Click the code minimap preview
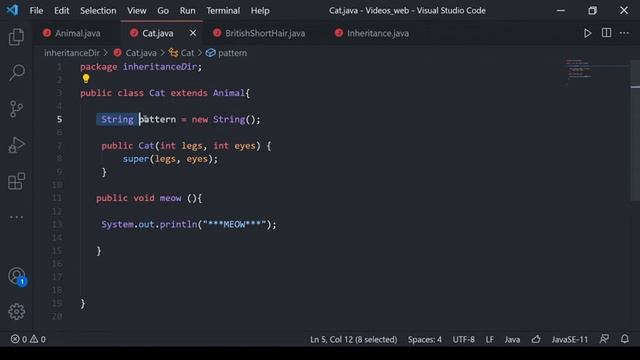This screenshot has width=640, height=360. click(579, 69)
